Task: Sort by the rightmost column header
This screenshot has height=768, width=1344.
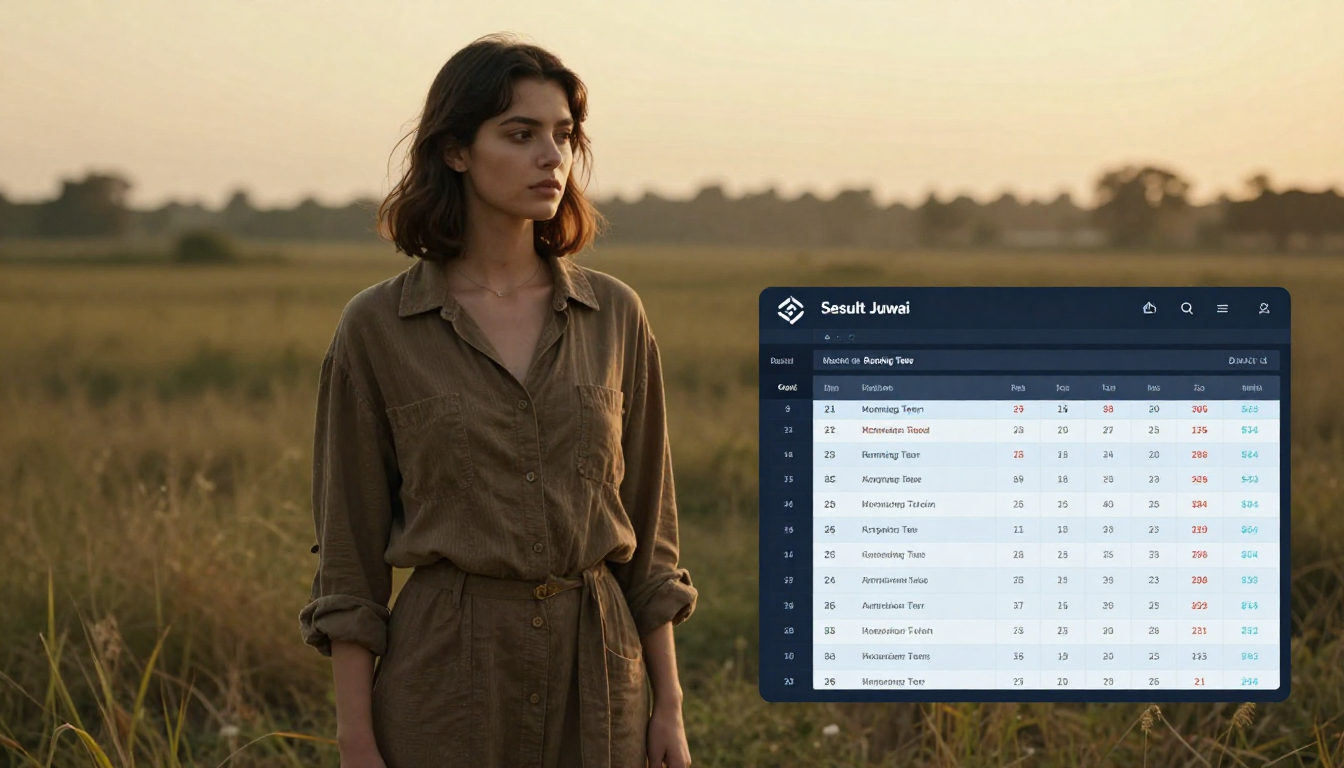Action: 1250,387
